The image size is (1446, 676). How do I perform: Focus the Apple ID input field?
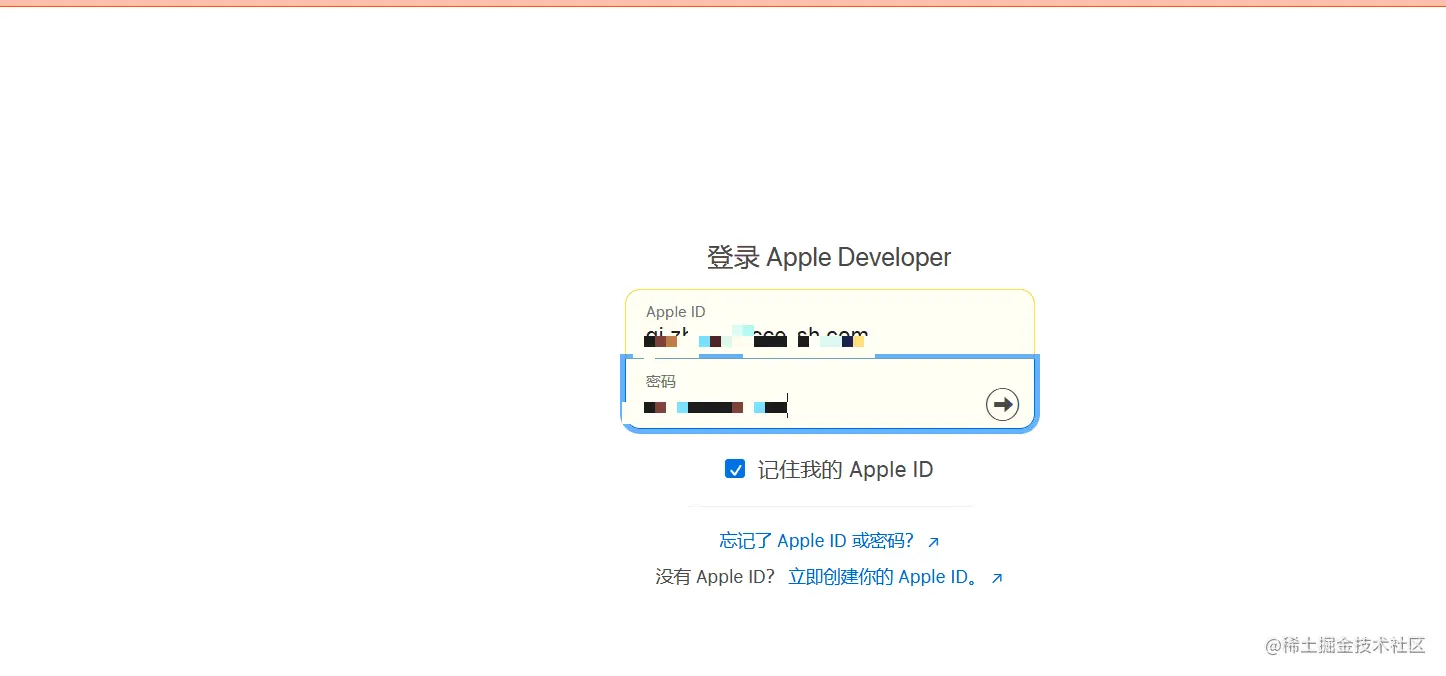point(830,324)
